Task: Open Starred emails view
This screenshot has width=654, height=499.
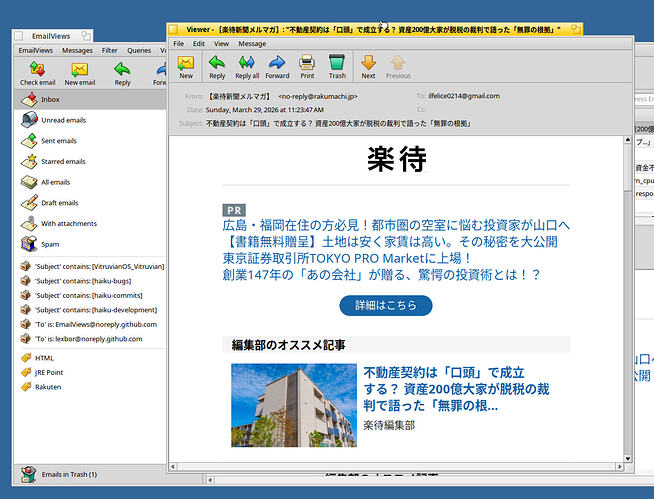Action: click(x=90, y=161)
